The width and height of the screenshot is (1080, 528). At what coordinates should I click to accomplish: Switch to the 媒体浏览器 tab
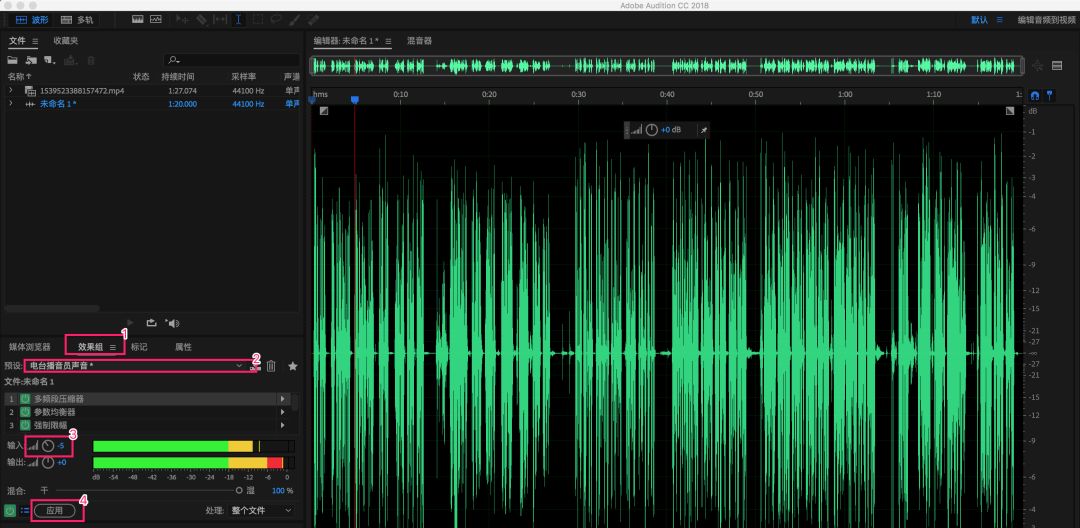30,347
